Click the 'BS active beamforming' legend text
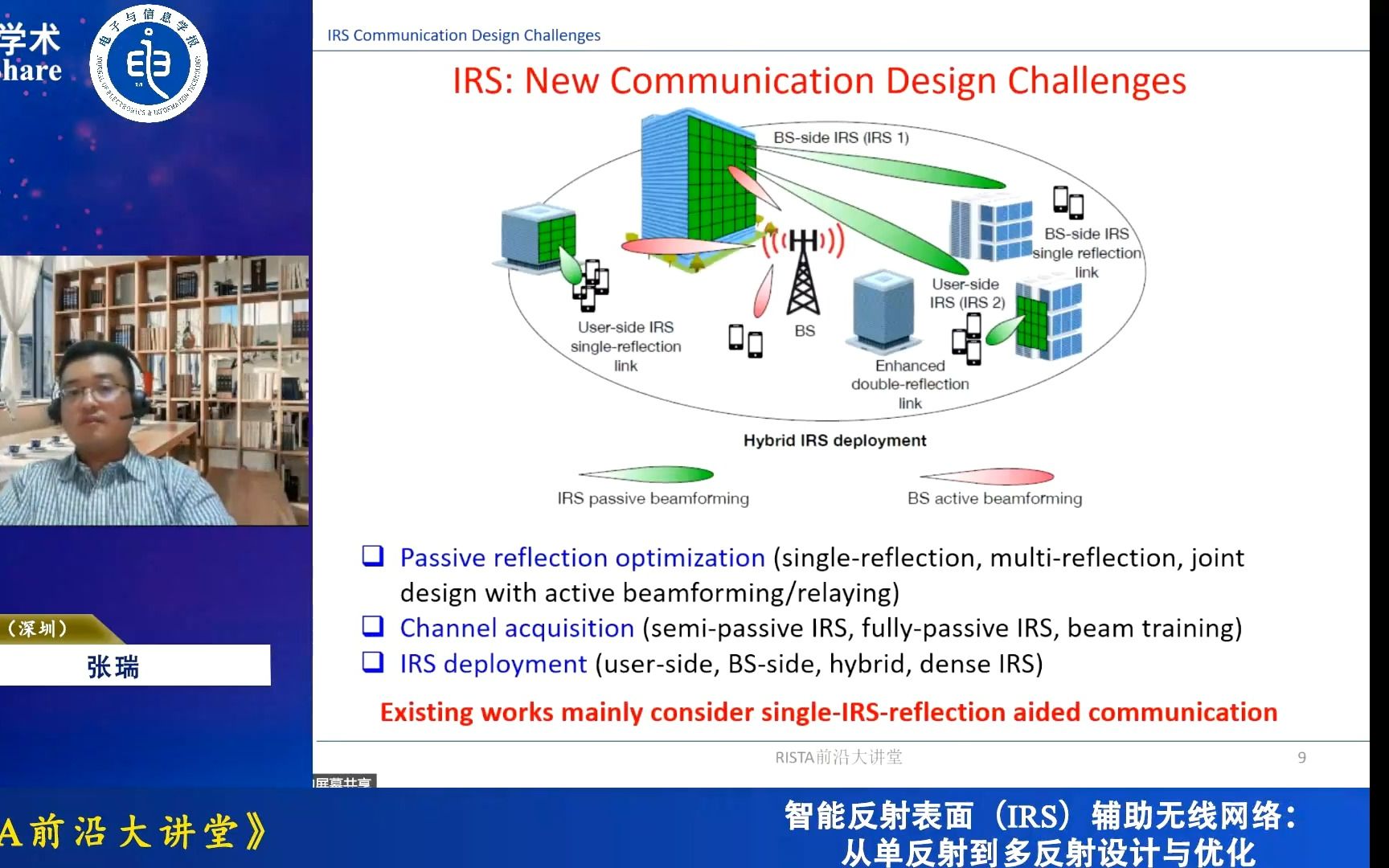1389x868 pixels. (x=994, y=498)
